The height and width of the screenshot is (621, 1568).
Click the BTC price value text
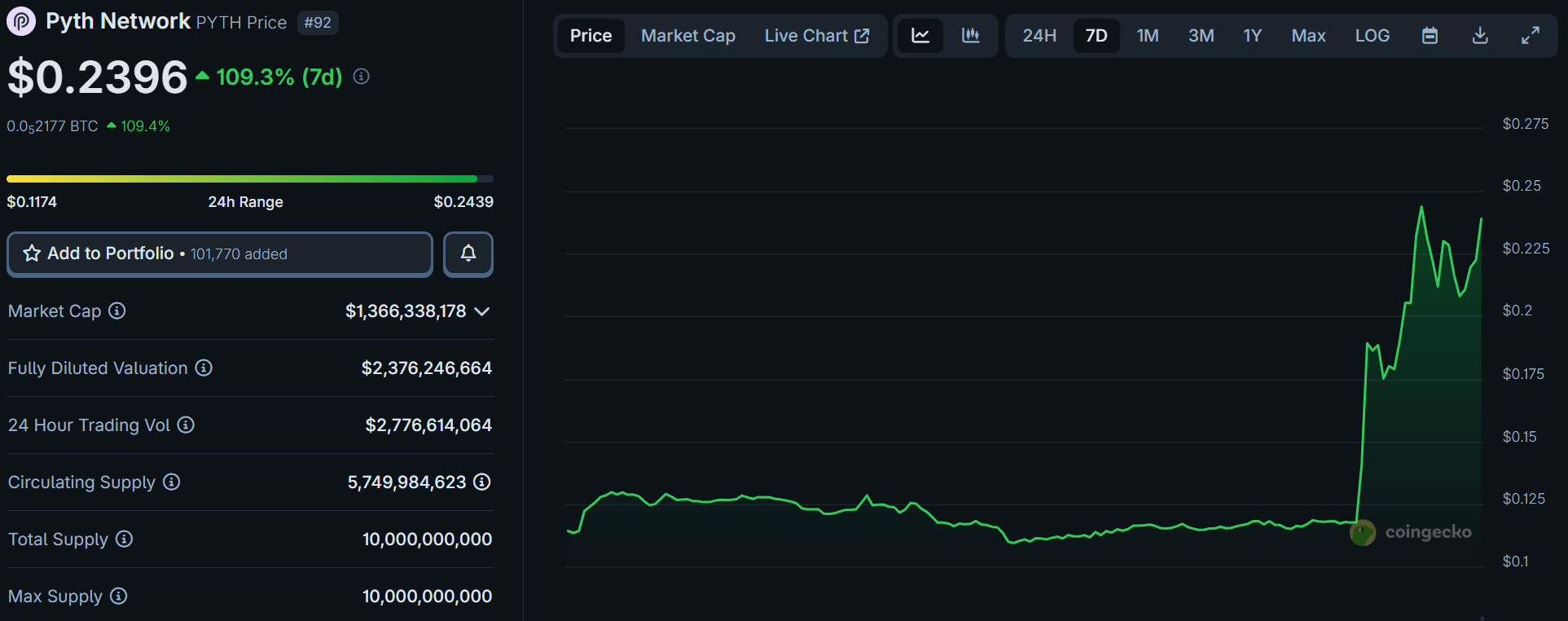tap(52, 126)
